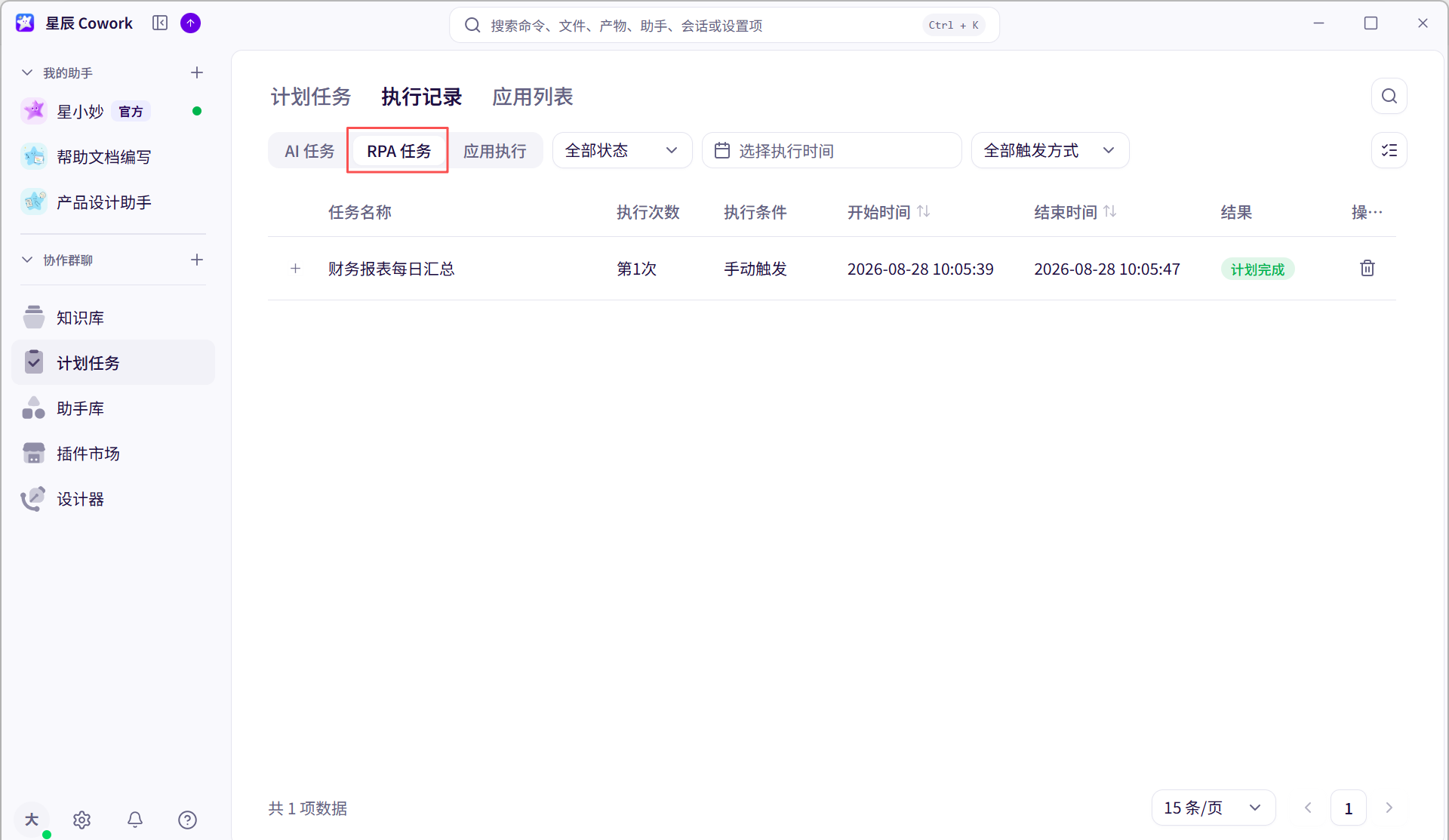Click the user avatar at the bottom left

32,820
